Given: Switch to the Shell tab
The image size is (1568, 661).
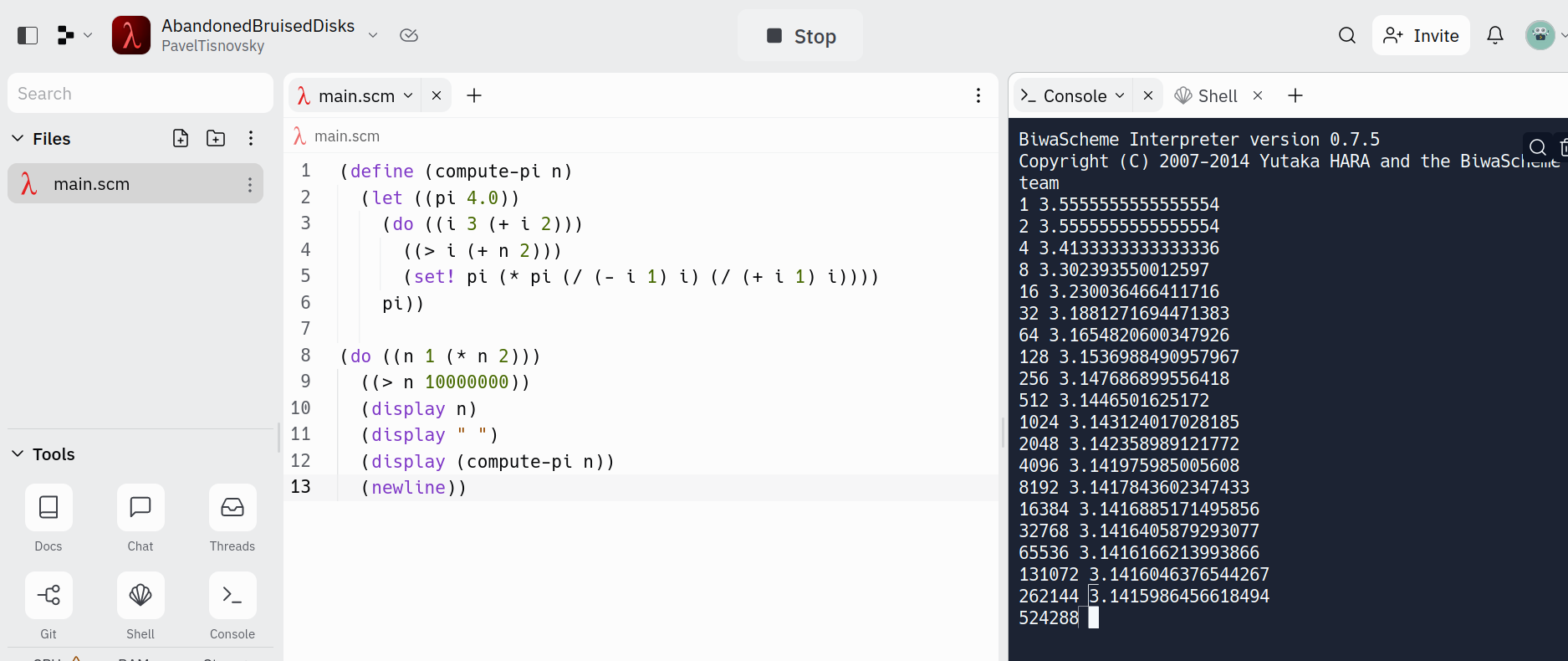Looking at the screenshot, I should tap(1206, 95).
